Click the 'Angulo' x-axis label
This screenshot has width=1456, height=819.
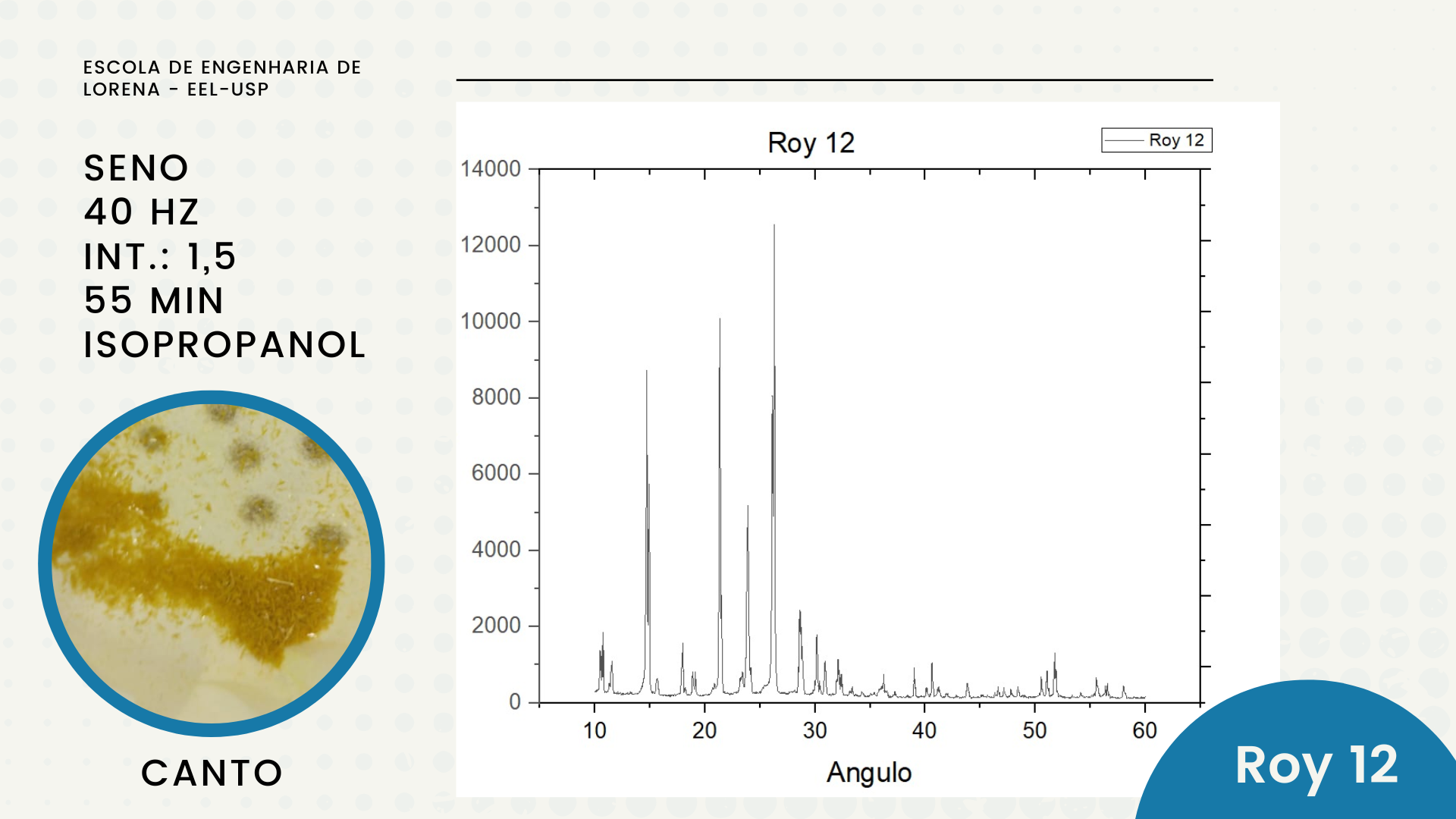tap(869, 773)
